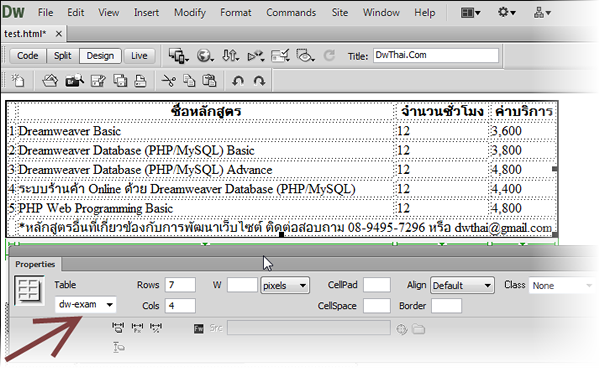Toggle Live view on
The height and width of the screenshot is (368, 600).
click(x=139, y=56)
